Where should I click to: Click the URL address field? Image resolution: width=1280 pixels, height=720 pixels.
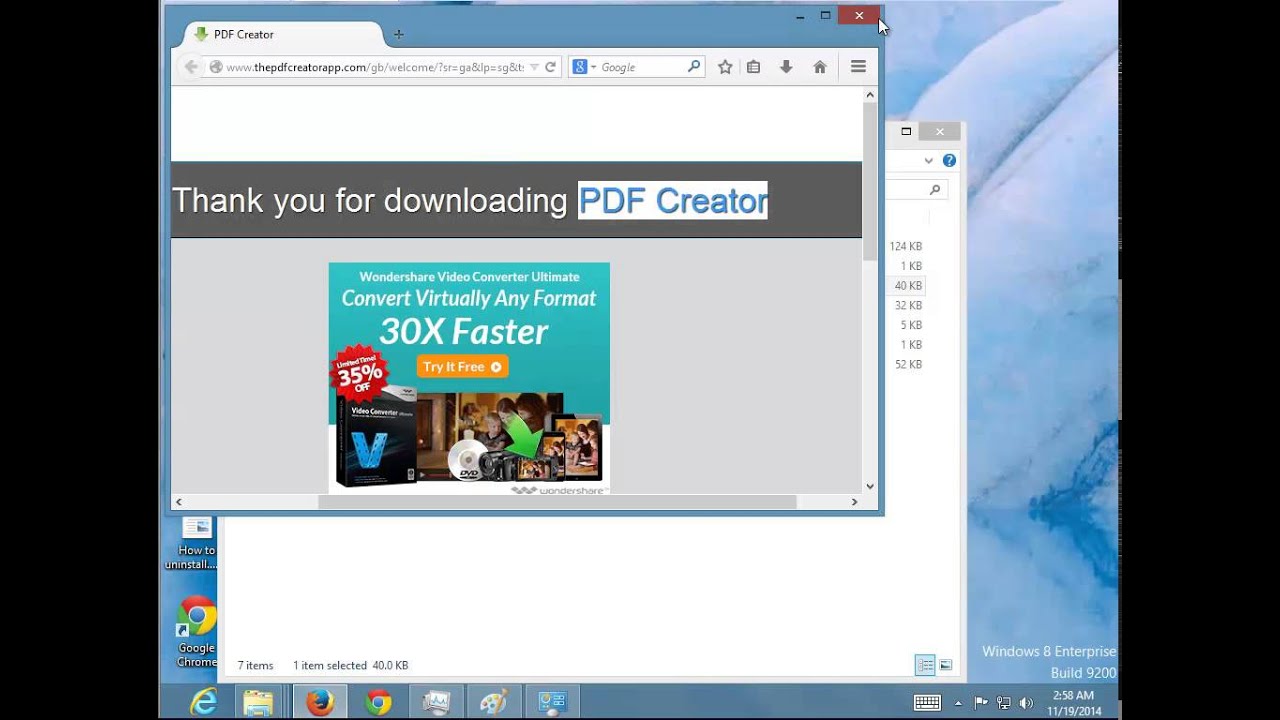point(374,67)
